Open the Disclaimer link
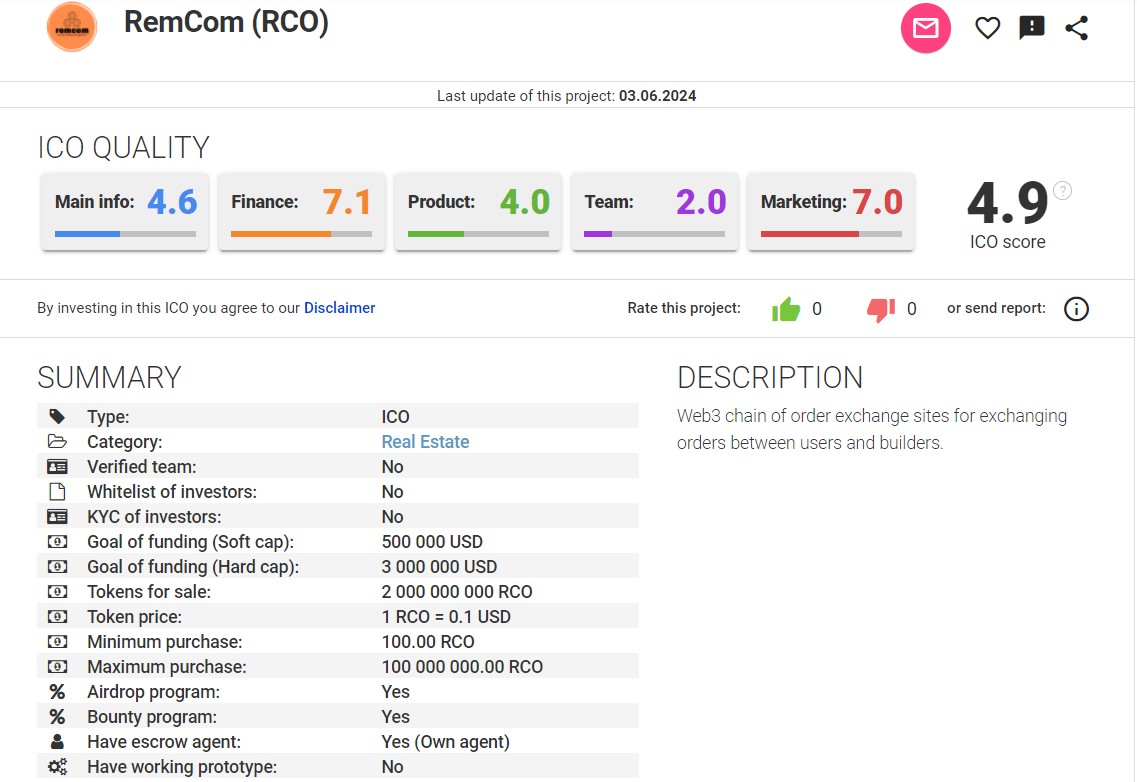 point(339,308)
